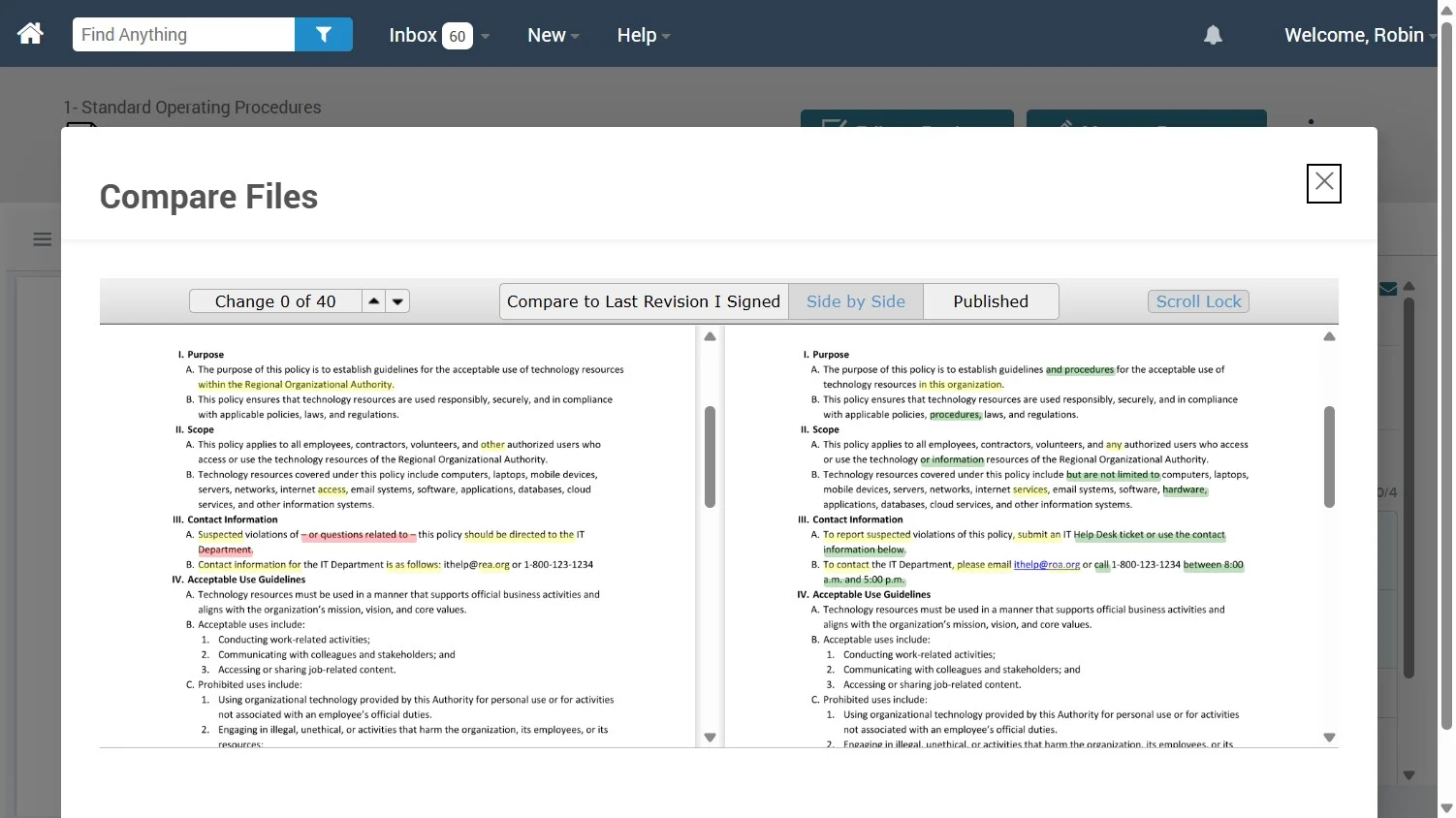The image size is (1456, 818).
Task: Go to the Home page icon
Action: 30,34
